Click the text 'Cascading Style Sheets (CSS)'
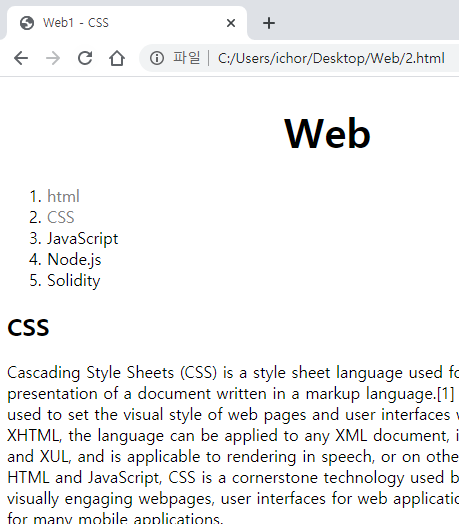The height and width of the screenshot is (524, 459). (x=112, y=373)
